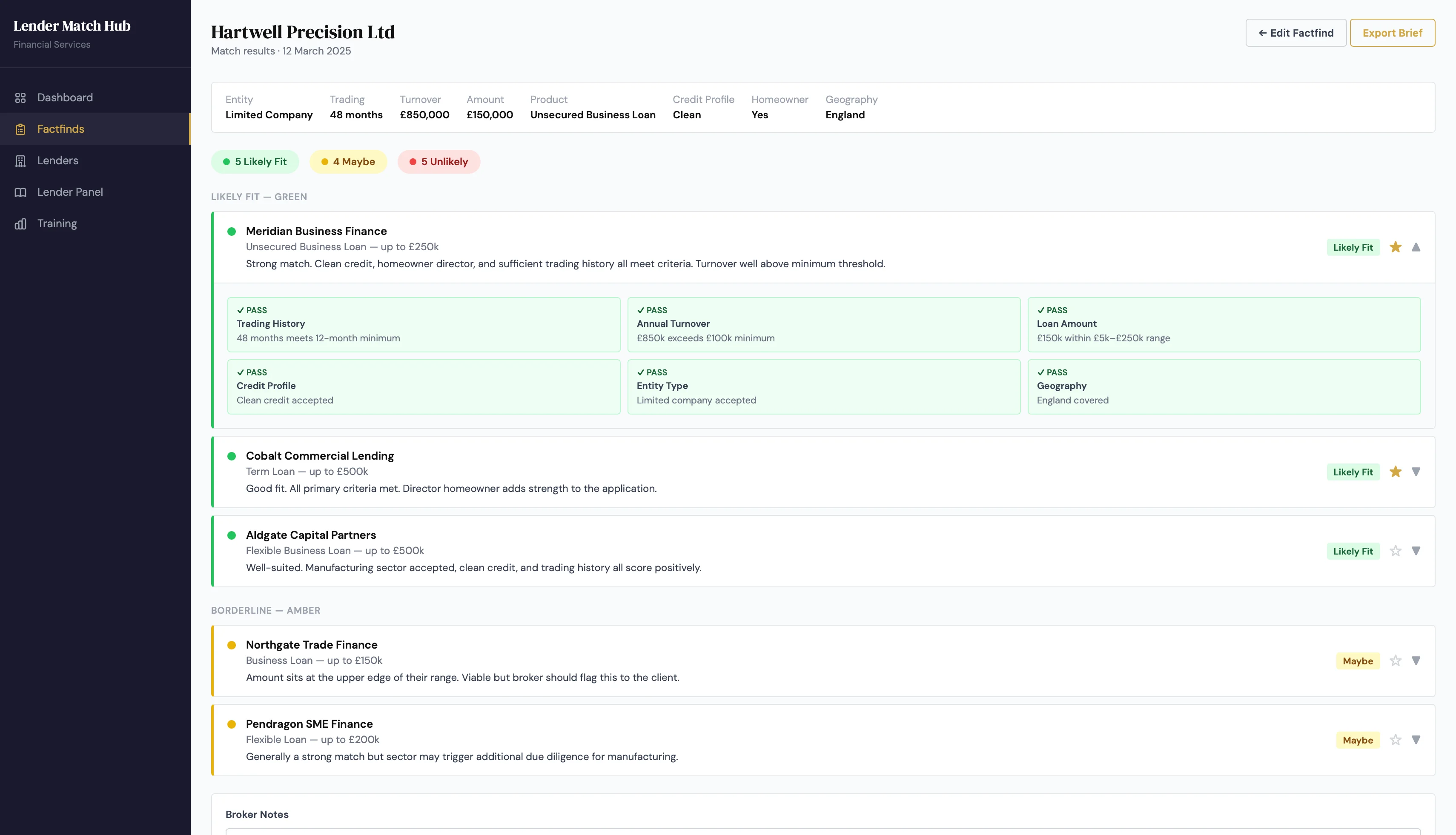
Task: Click the Lenders building icon
Action: point(21,160)
